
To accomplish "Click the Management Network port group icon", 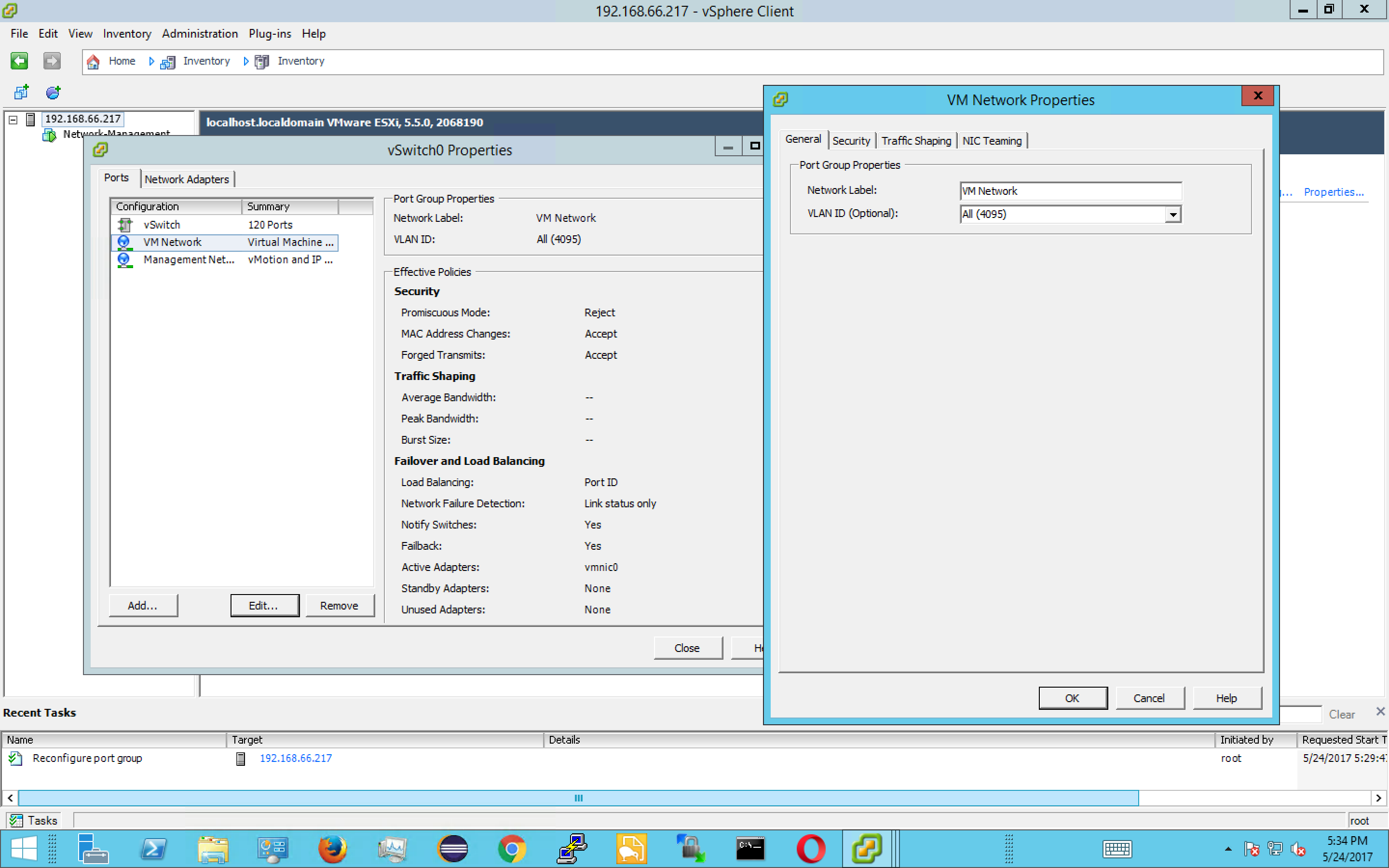I will coord(124,260).
